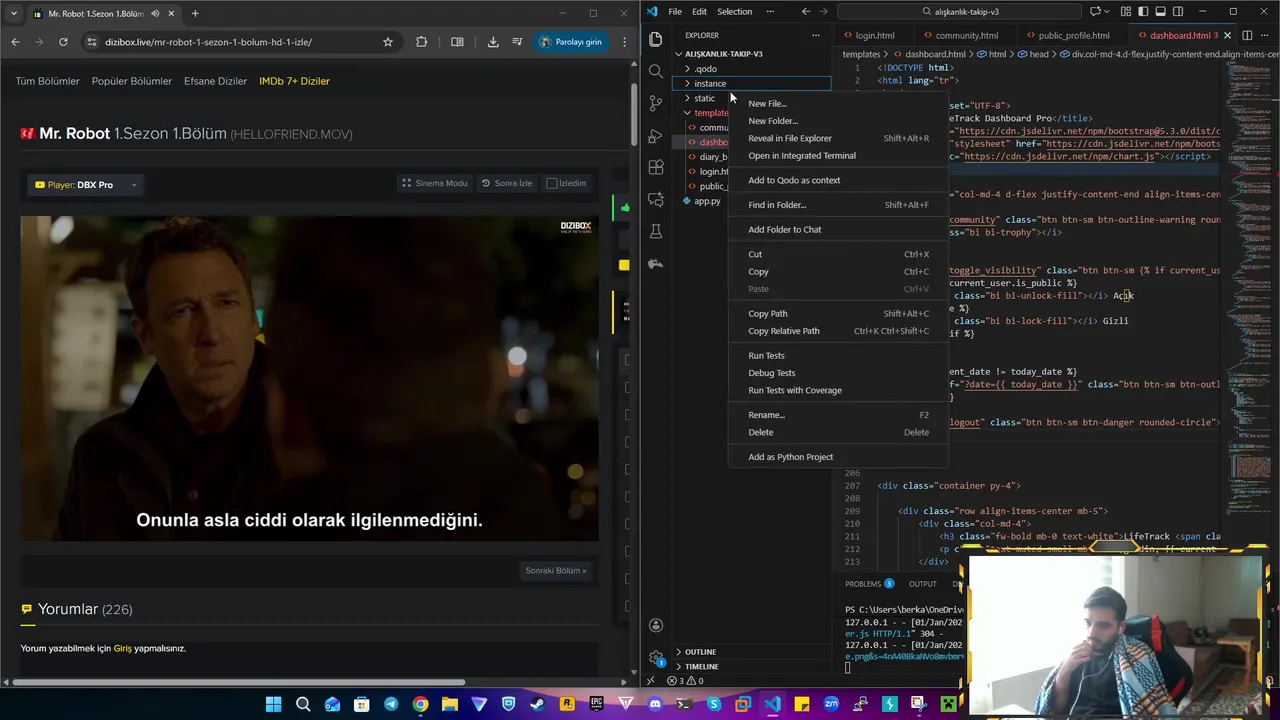Reload the dizibox page in Chrome

[63, 42]
